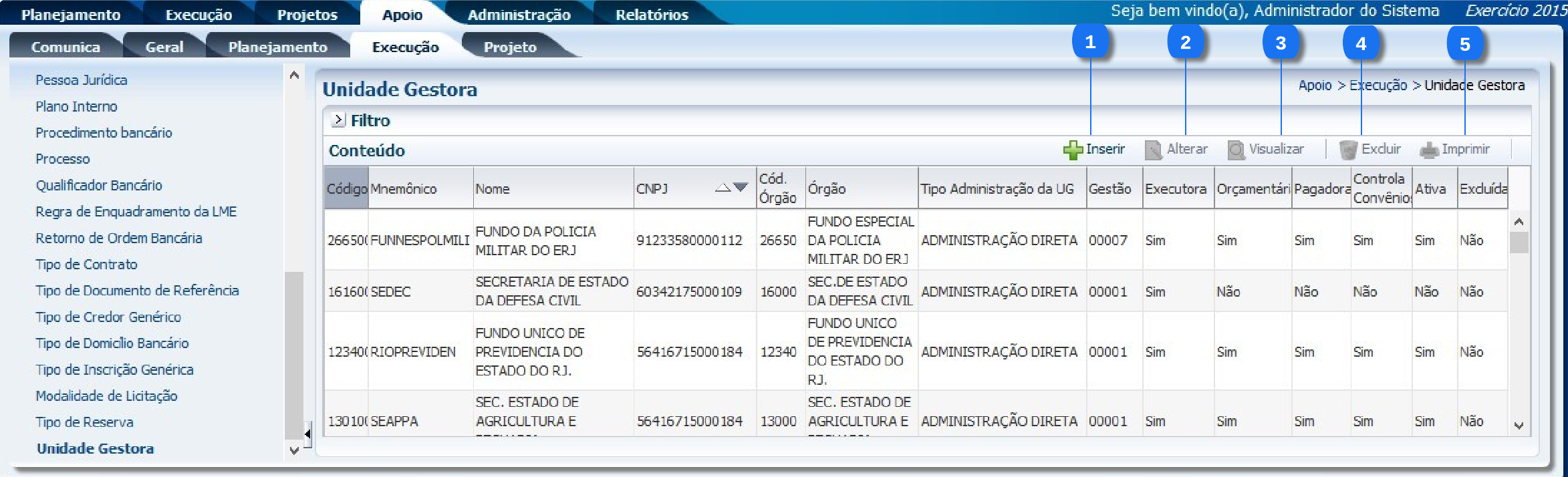Open the Administração top tab
The image size is (1568, 477).
click(x=519, y=15)
